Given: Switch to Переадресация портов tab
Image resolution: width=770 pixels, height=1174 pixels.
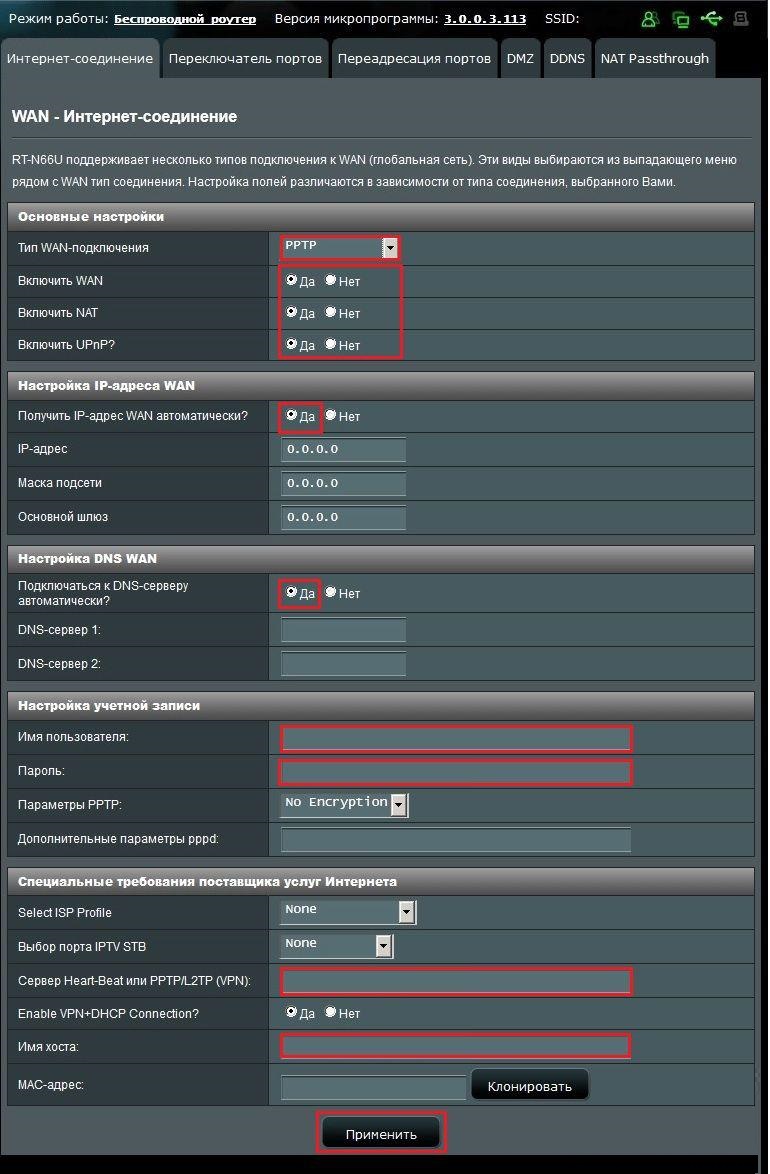Looking at the screenshot, I should [x=414, y=58].
